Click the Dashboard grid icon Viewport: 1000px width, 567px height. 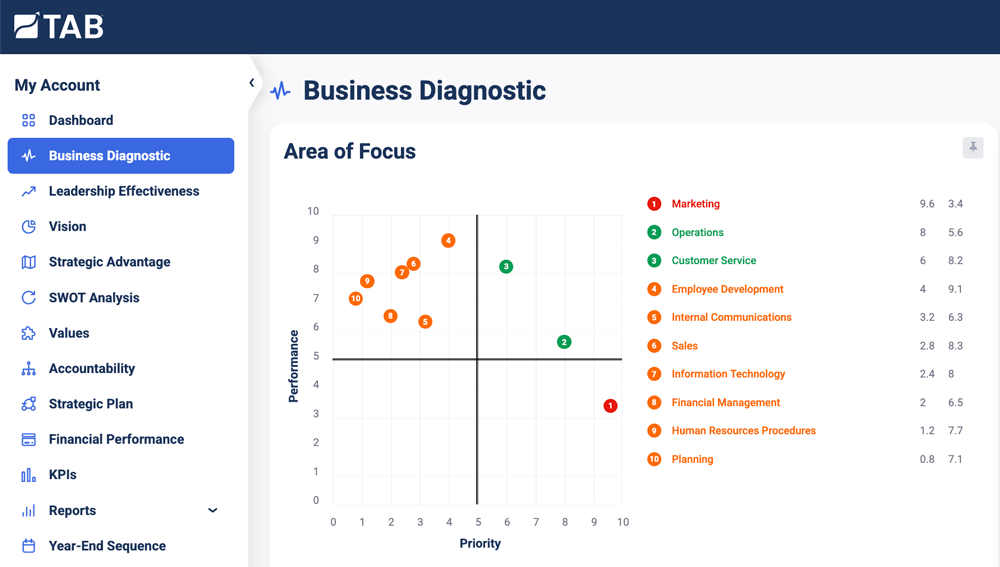click(x=29, y=120)
